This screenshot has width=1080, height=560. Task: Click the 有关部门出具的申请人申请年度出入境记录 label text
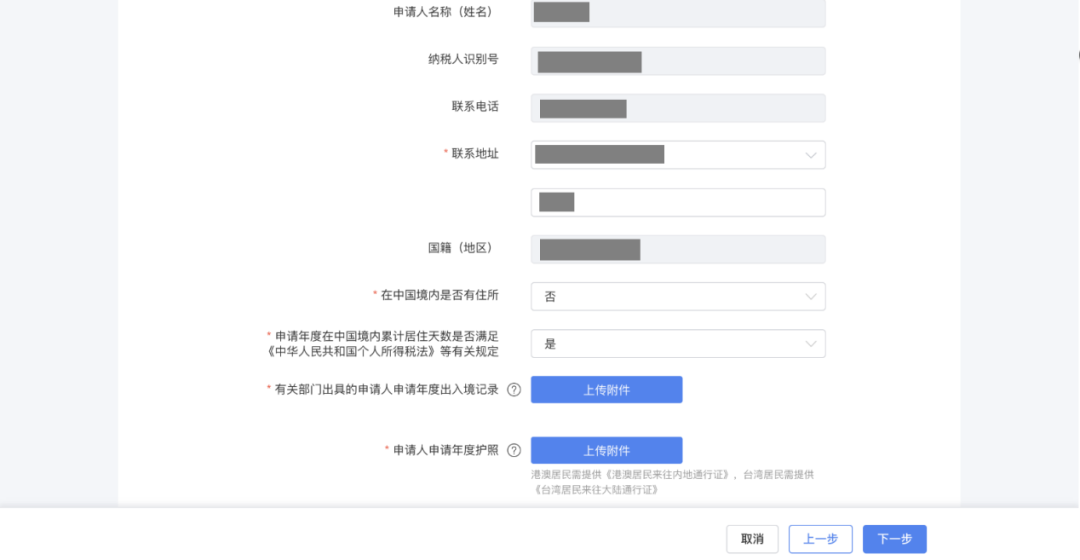pyautogui.click(x=386, y=390)
